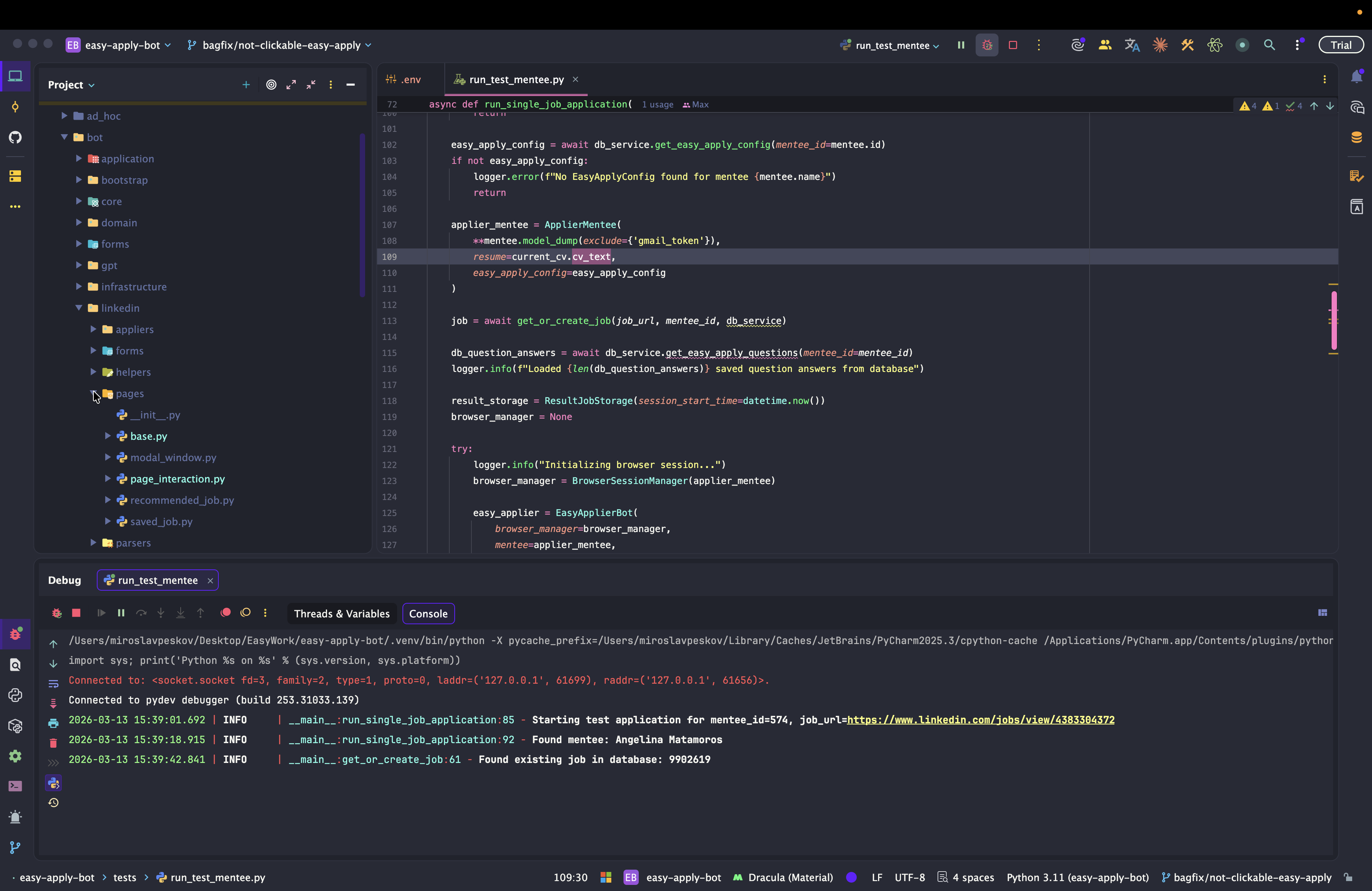1372x891 pixels.
Task: Open the git branch dropdown bagfix/not-clickable-easy-apply
Action: pos(281,45)
